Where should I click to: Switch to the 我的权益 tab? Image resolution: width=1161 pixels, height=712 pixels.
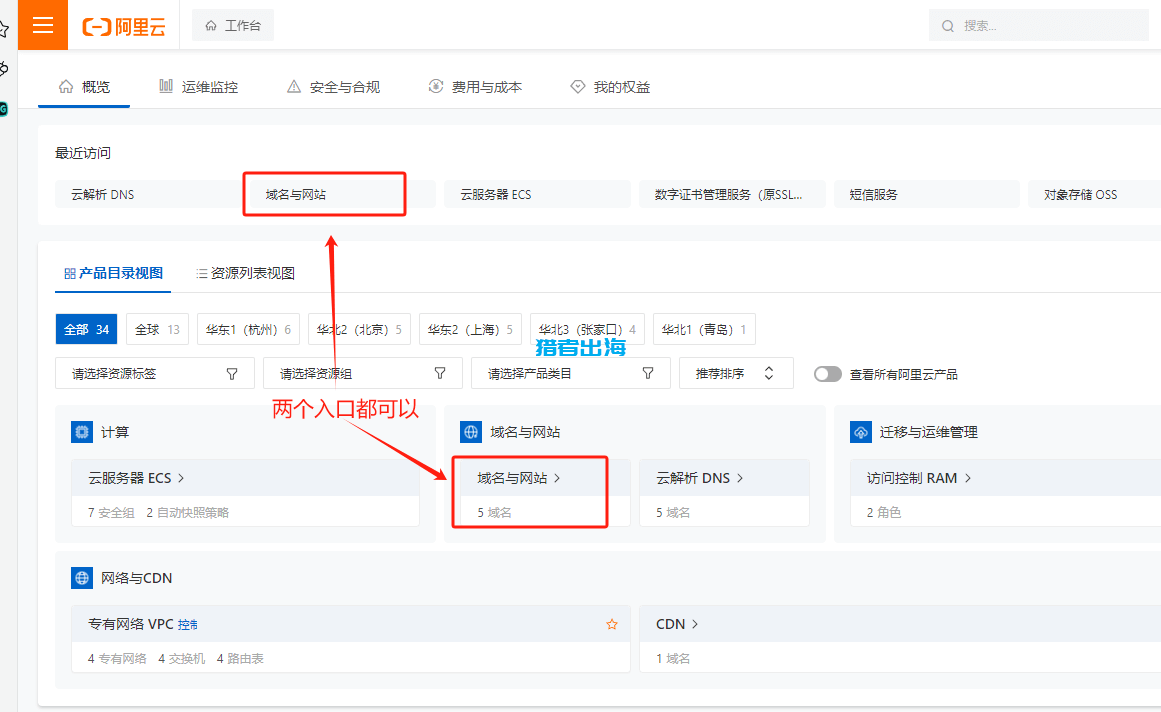tap(610, 87)
